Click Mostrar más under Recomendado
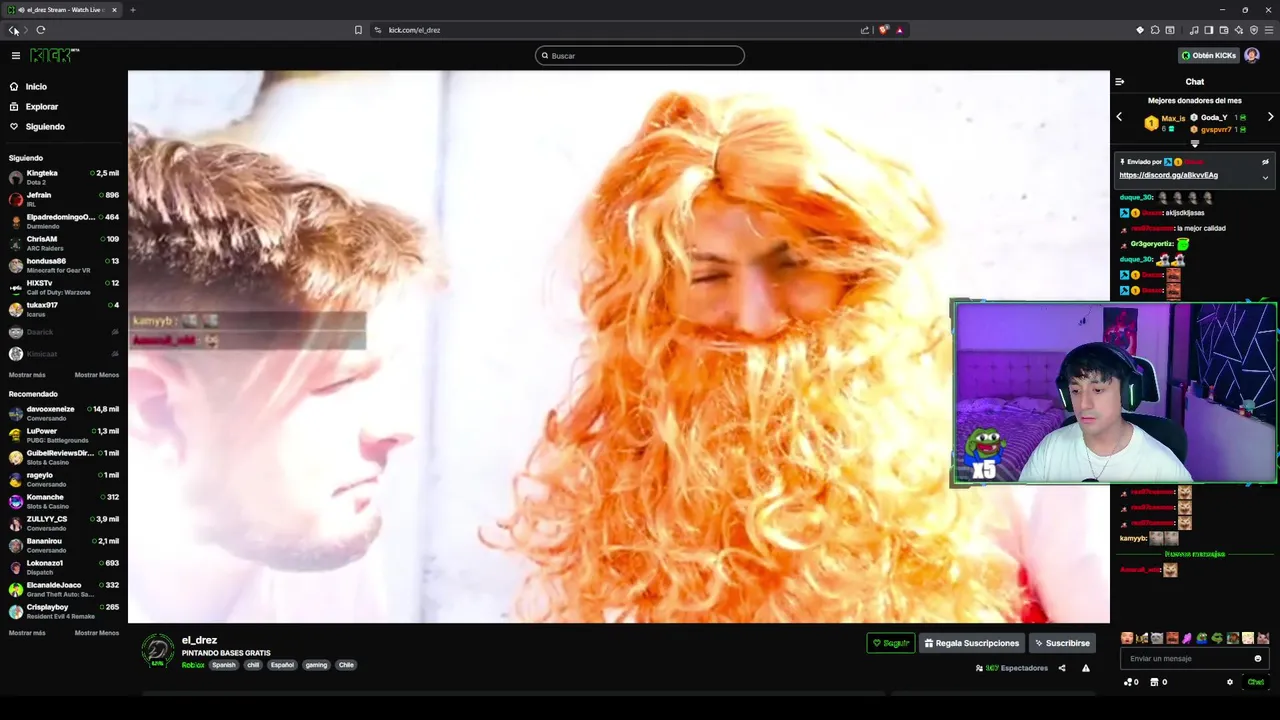The width and height of the screenshot is (1280, 720). 27,633
